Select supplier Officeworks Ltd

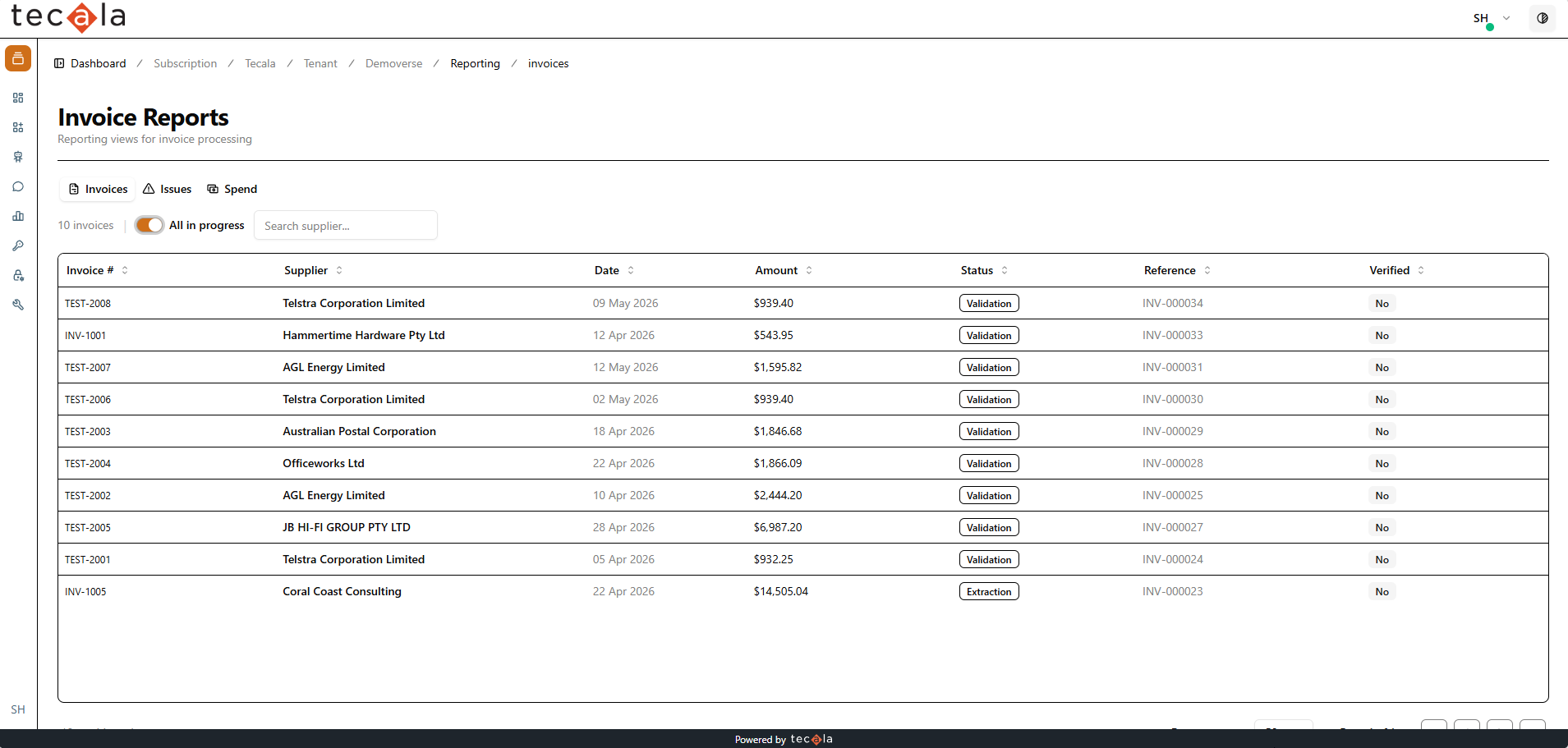[324, 463]
